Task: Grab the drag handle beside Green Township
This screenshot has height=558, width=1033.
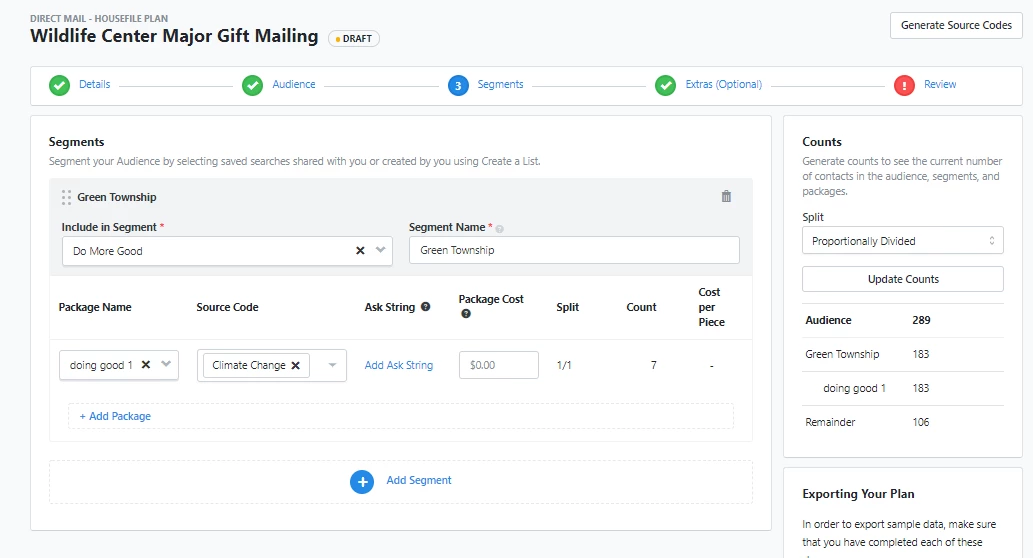Action: pyautogui.click(x=66, y=197)
